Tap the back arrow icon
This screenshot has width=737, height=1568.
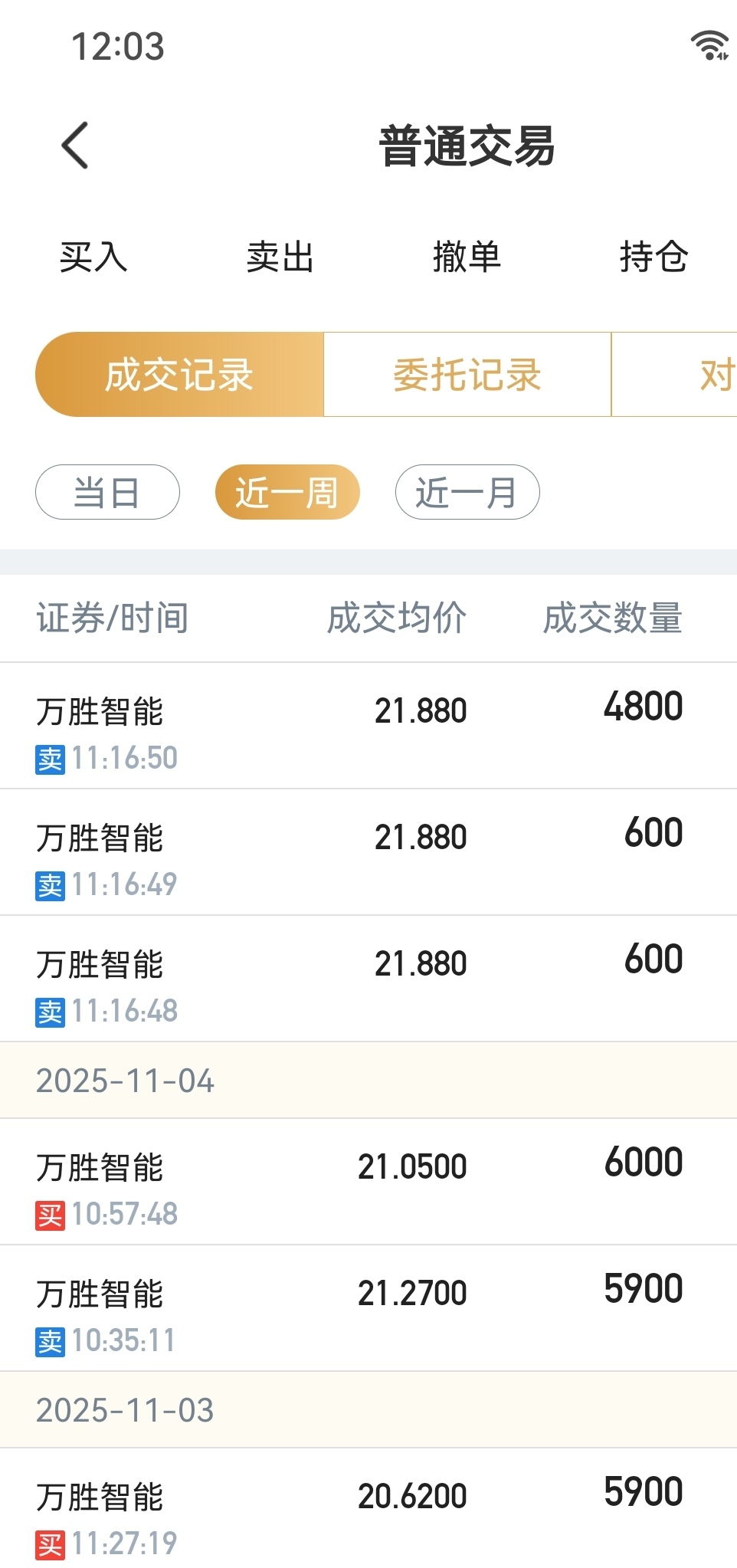[x=75, y=145]
